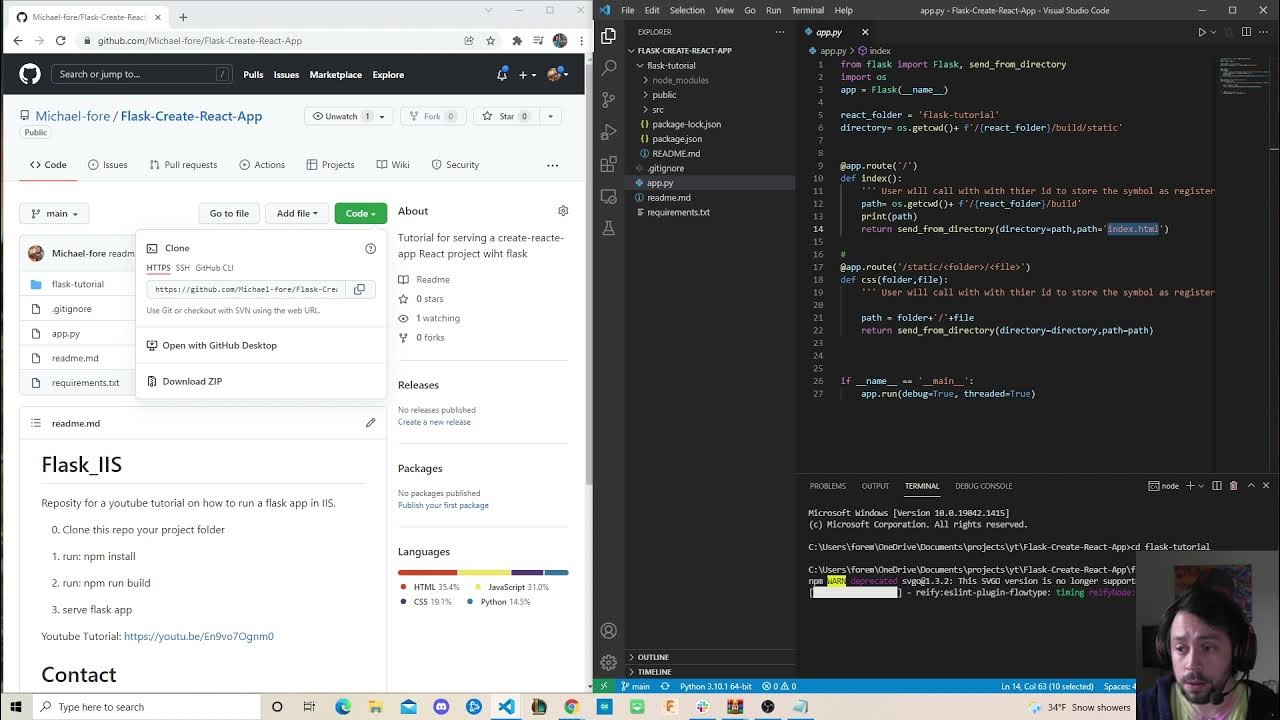Open Explorer panel more actions ellipsis
The height and width of the screenshot is (720, 1280).
coord(779,32)
